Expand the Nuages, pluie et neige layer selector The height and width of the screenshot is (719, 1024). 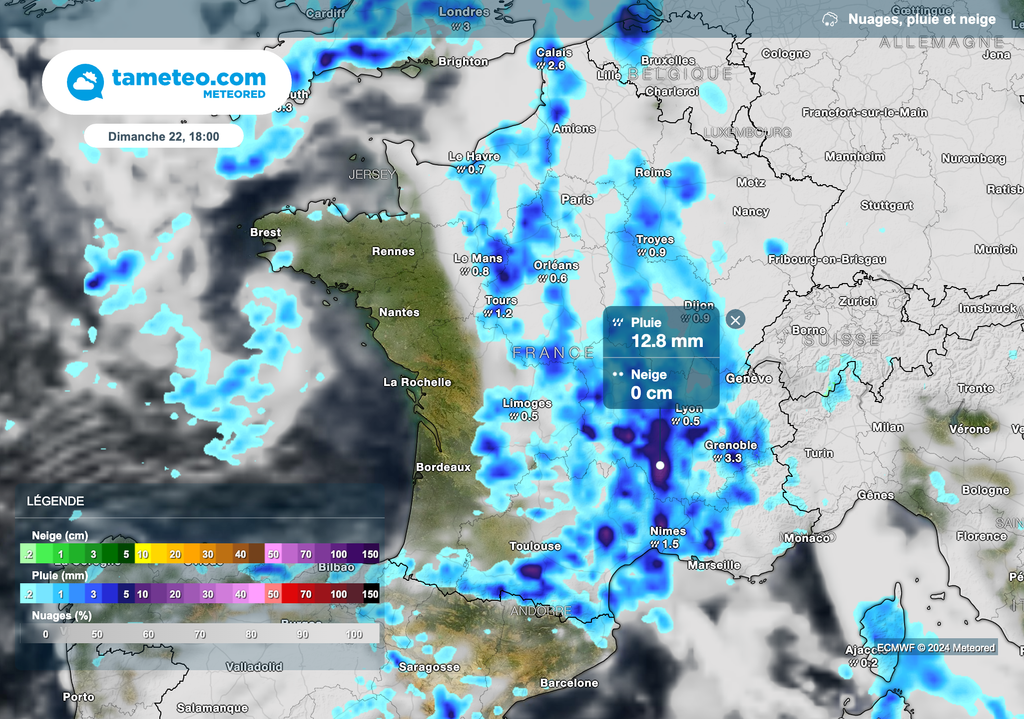point(922,18)
